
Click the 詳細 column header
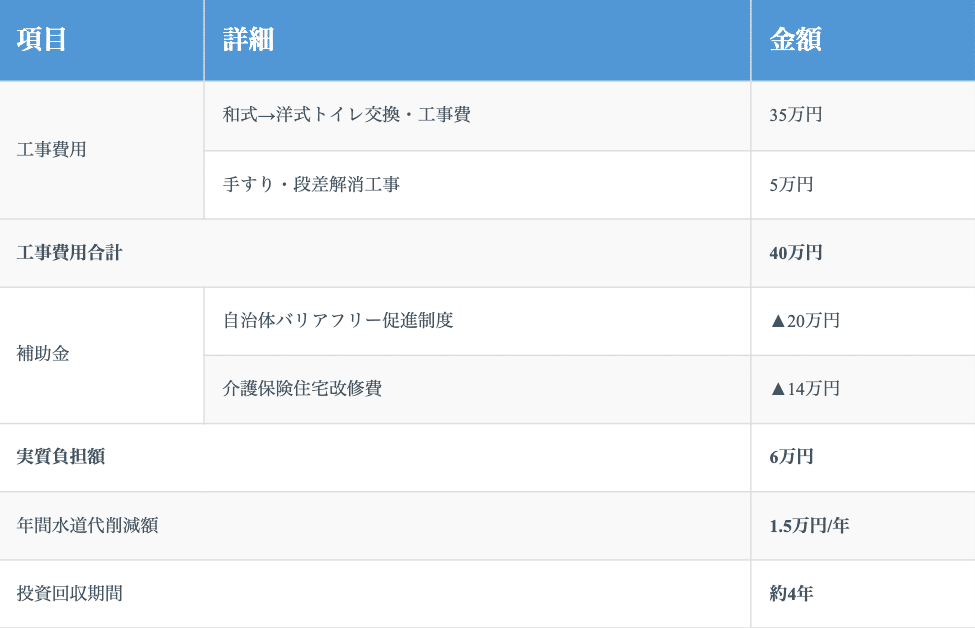pos(248,40)
